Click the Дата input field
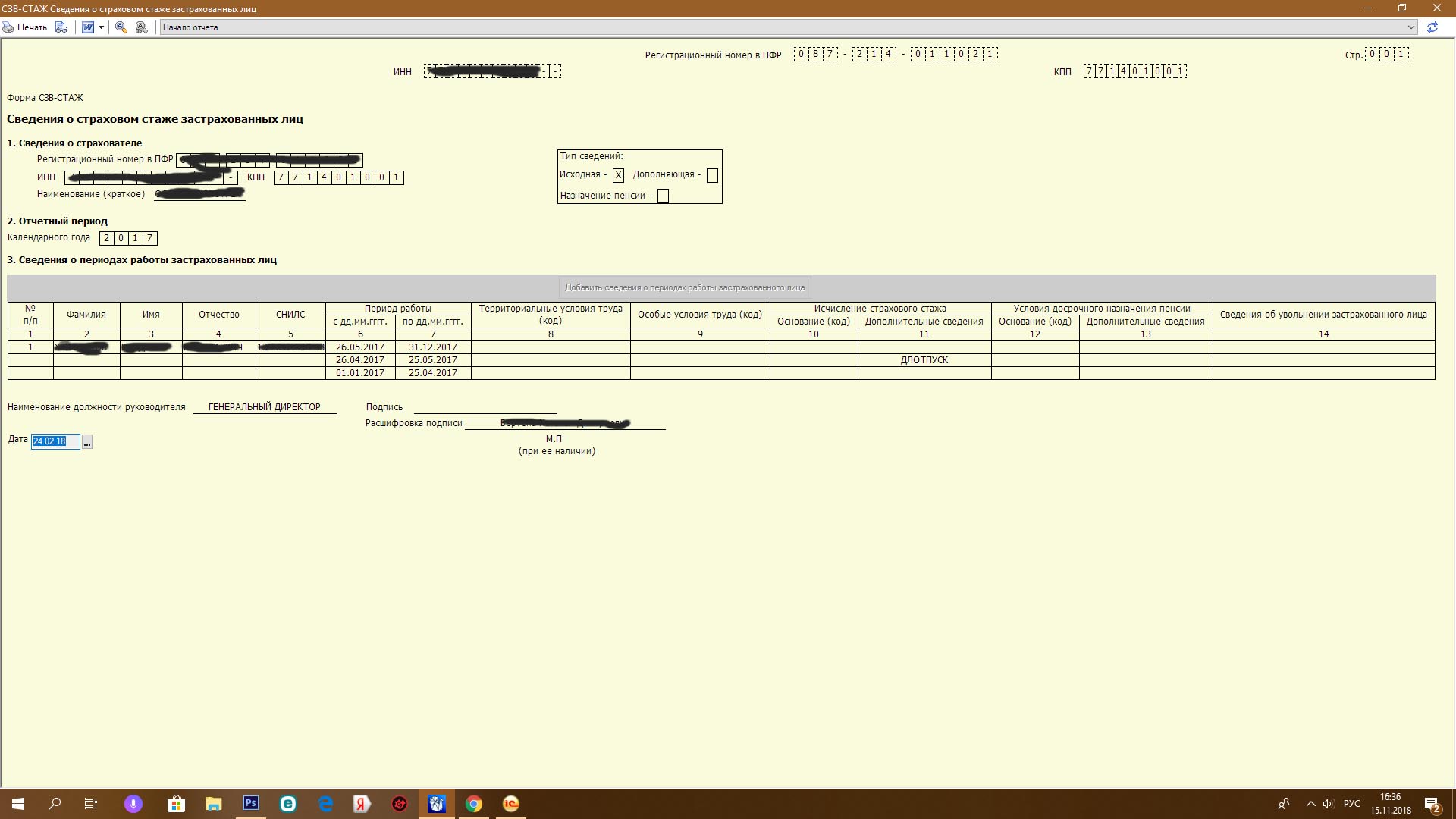The image size is (1456, 819). click(x=55, y=441)
